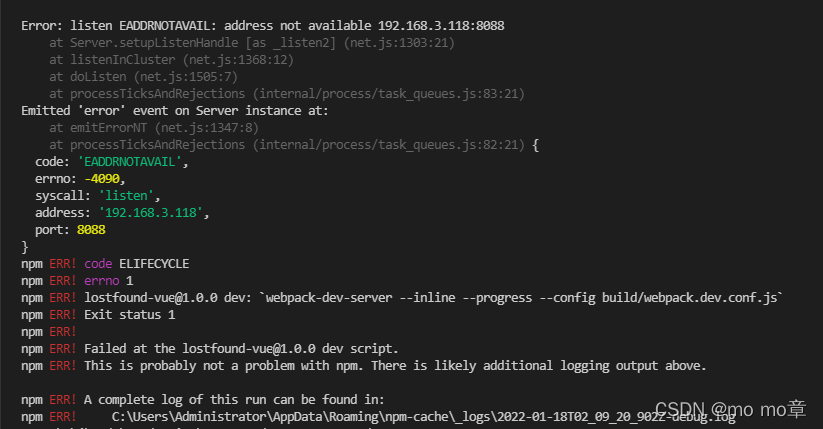Click the yellow port value 8088
Screen dimensions: 823x429
tap(91, 229)
